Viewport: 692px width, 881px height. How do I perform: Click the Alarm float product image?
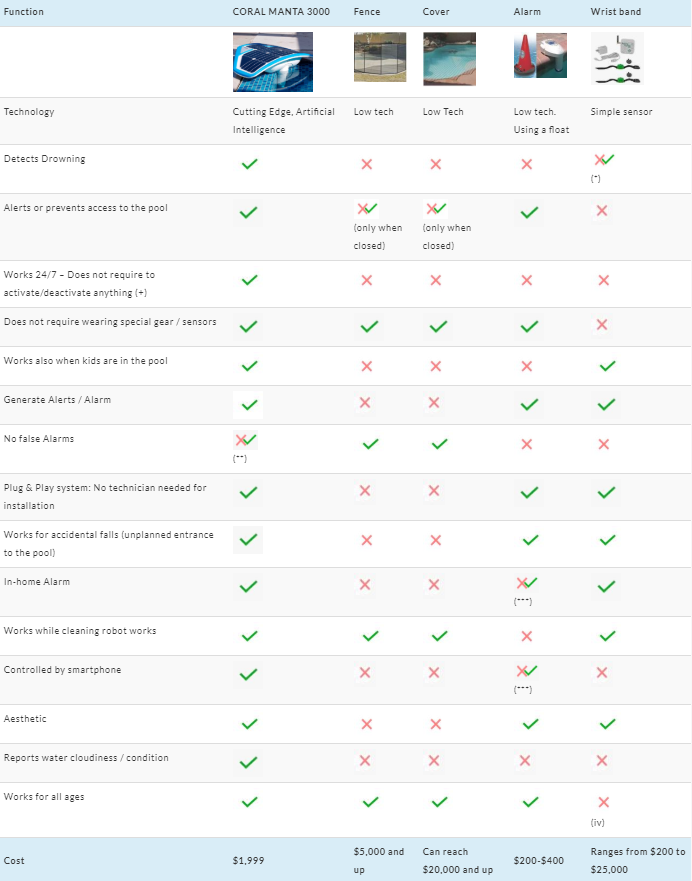pos(540,55)
